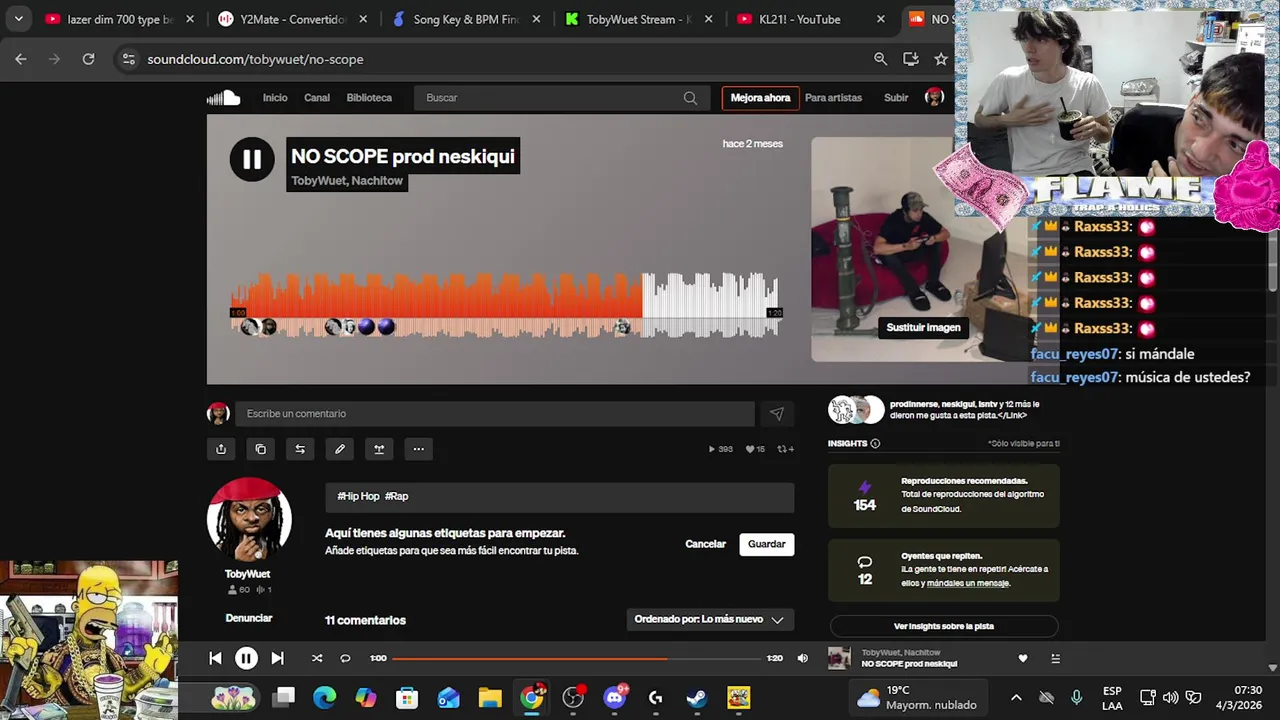
Task: Click the Denunciar link under the profile
Action: (249, 618)
